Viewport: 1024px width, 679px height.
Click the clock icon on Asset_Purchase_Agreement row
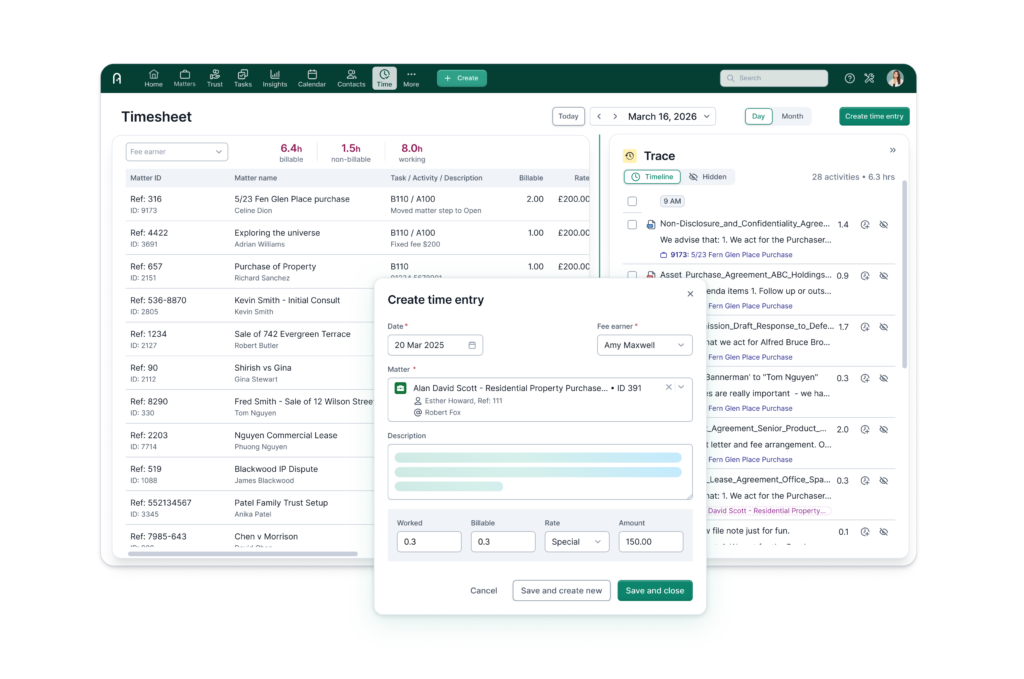coord(865,276)
